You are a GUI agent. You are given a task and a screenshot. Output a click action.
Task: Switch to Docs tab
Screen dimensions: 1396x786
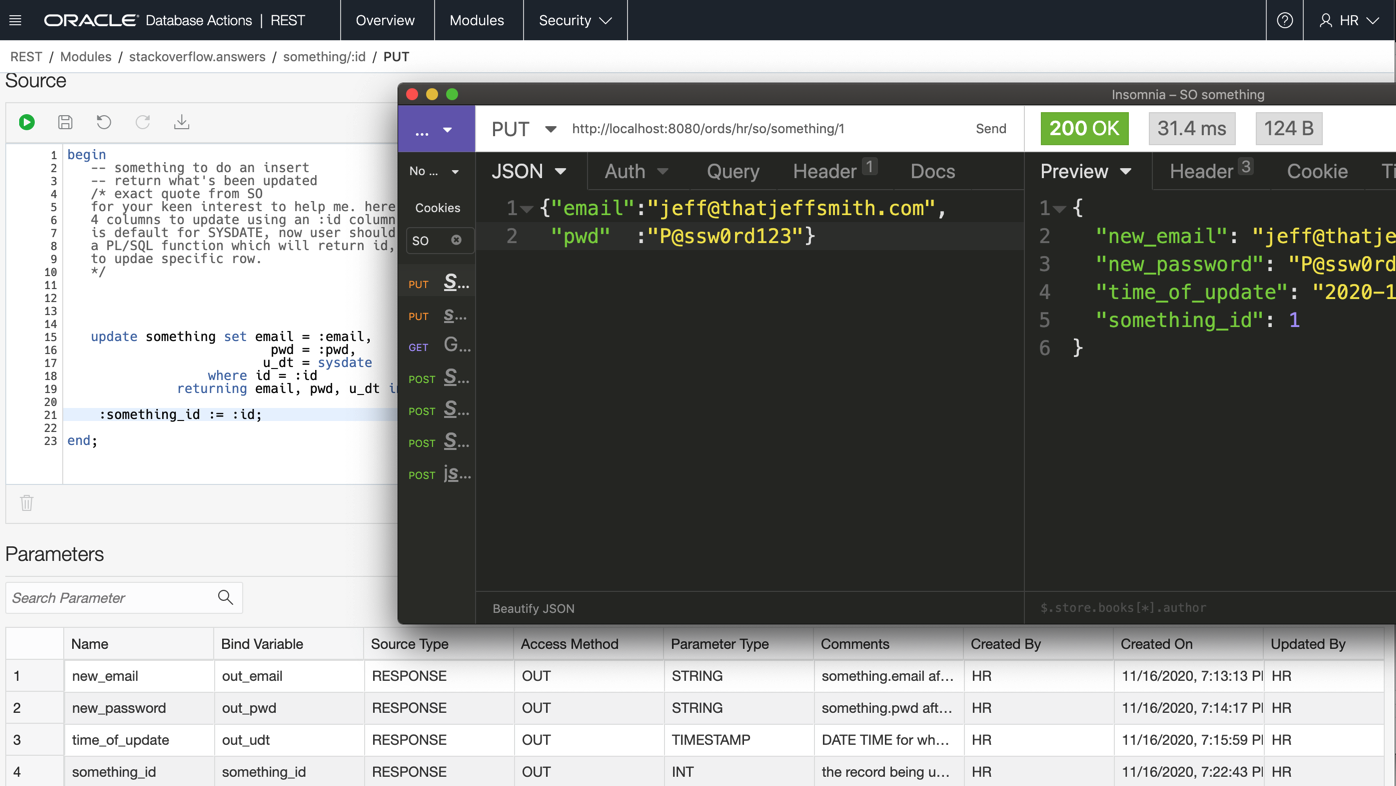click(932, 171)
